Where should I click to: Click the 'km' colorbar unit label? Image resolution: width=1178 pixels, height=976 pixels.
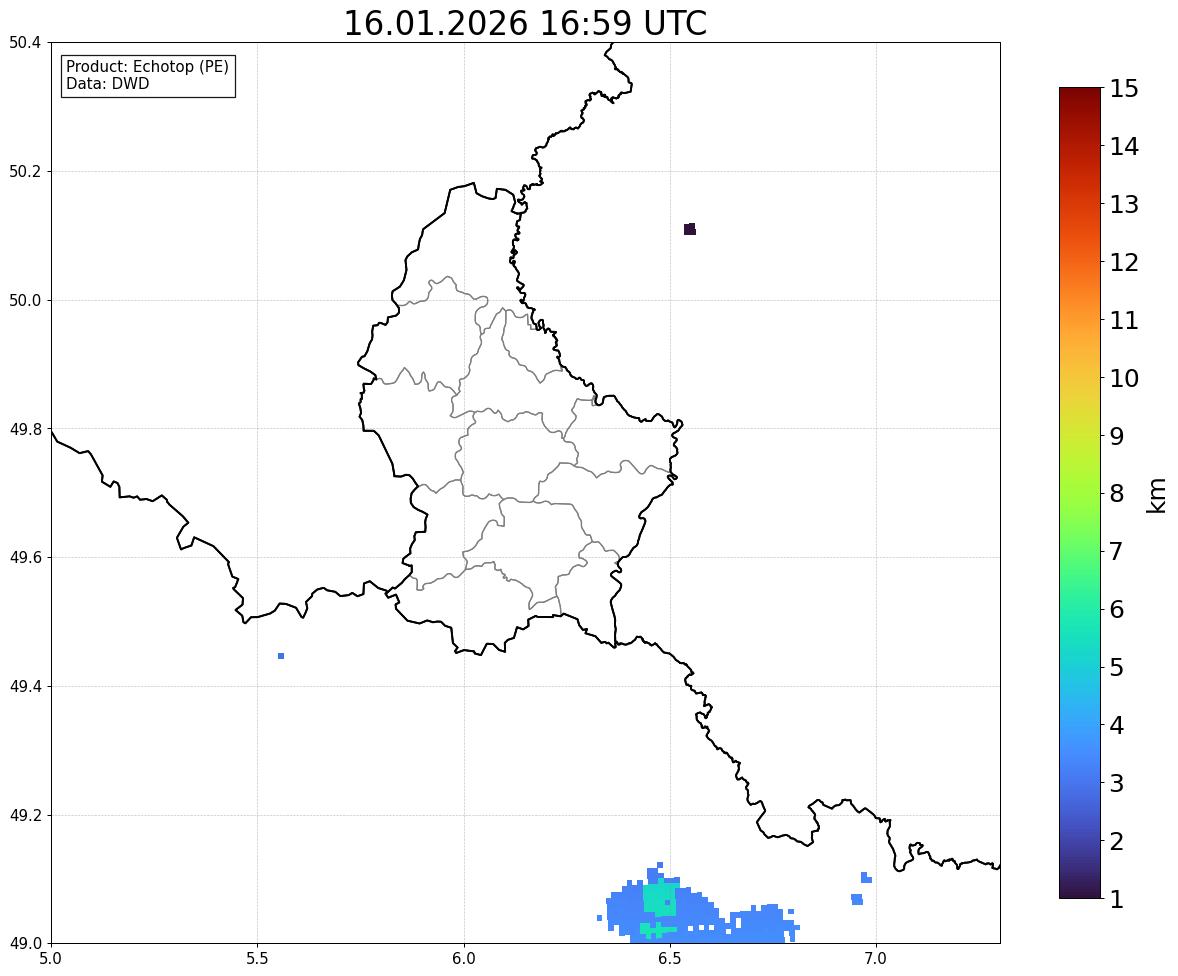(x=1156, y=496)
